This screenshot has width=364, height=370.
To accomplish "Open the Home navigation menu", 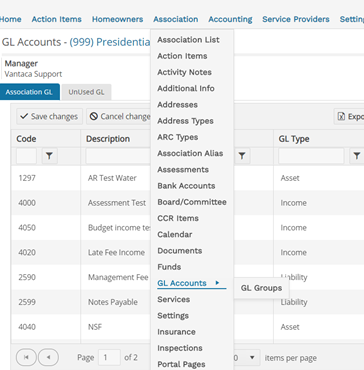I will tap(11, 19).
